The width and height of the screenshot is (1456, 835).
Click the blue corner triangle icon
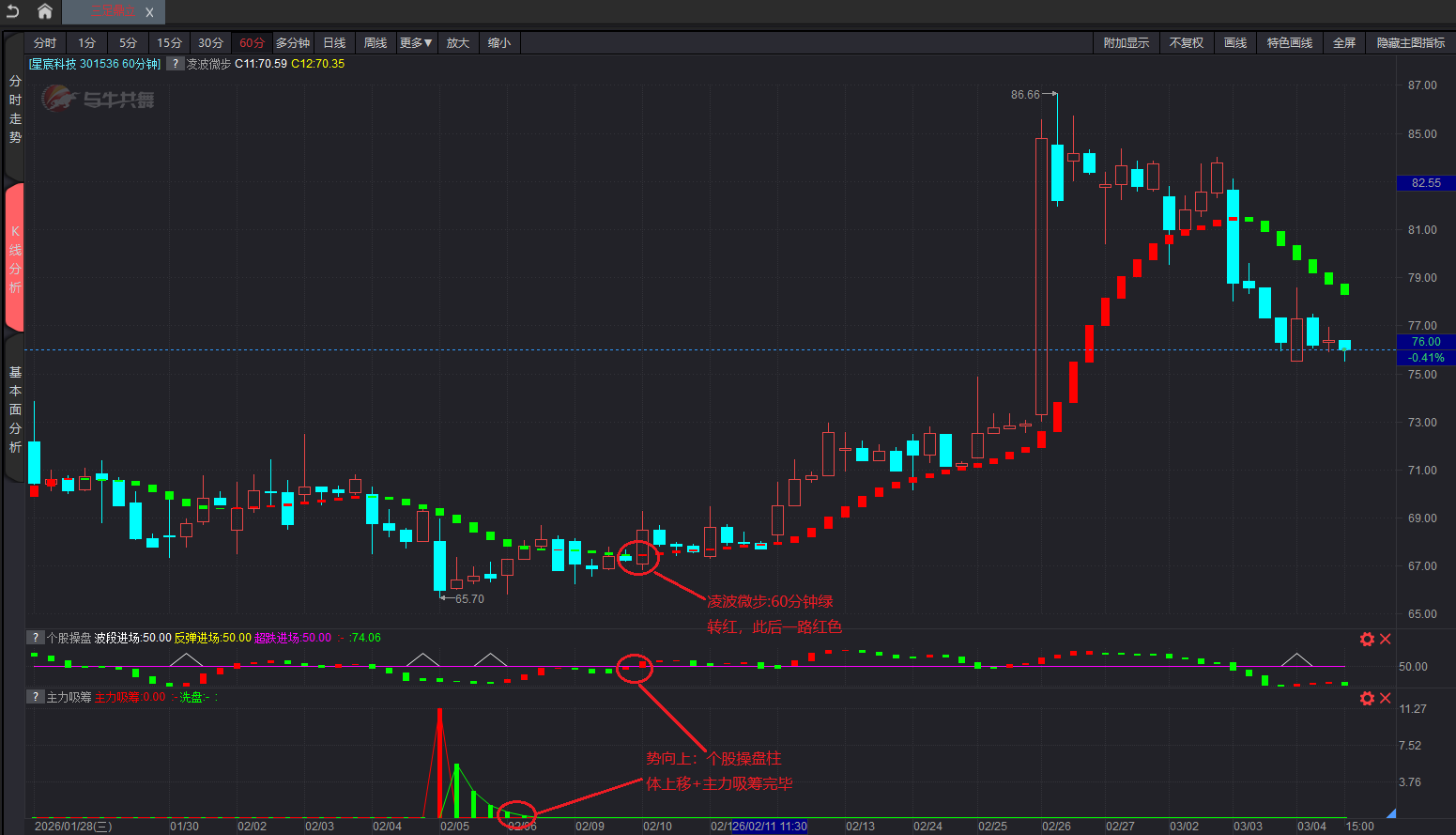click(1391, 812)
